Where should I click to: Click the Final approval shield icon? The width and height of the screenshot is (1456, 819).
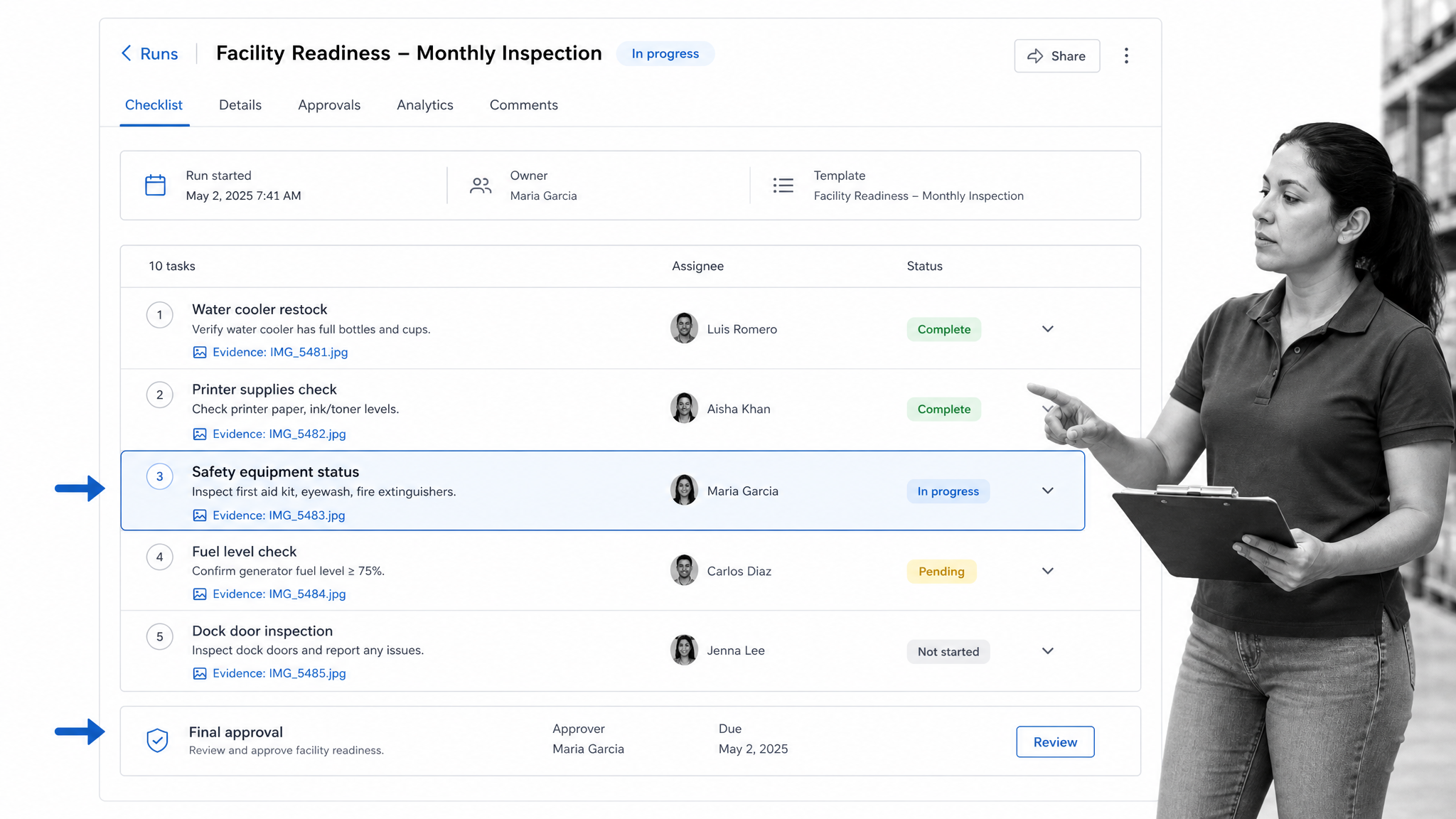pyautogui.click(x=157, y=741)
